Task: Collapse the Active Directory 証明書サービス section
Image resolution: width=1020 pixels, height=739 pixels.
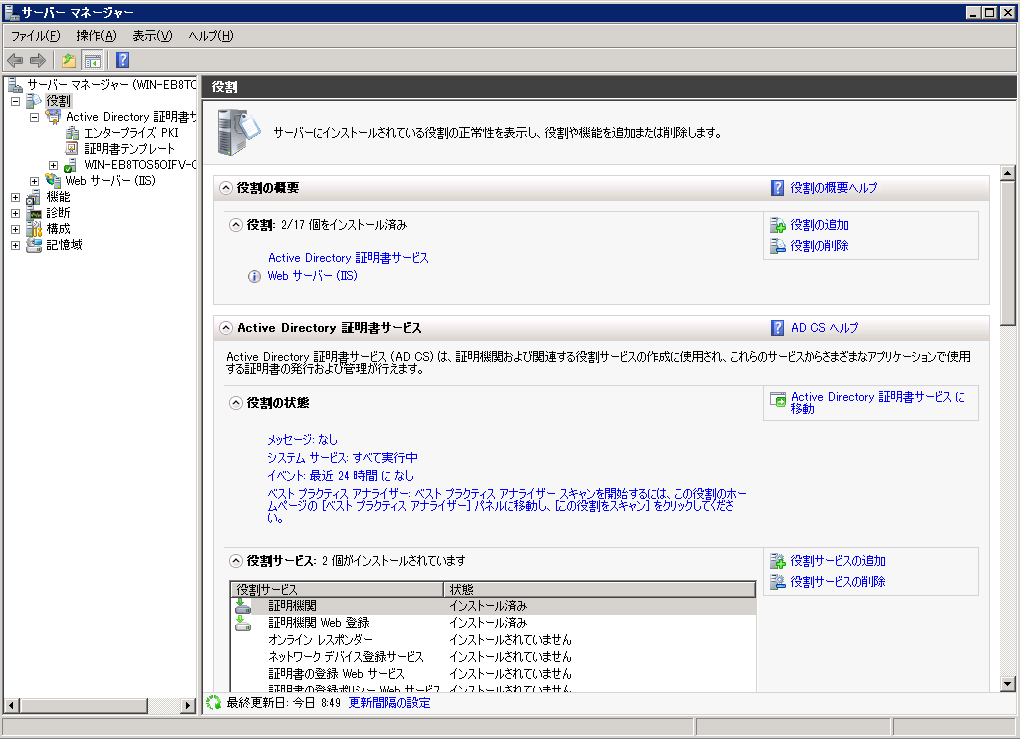Action: [x=226, y=328]
